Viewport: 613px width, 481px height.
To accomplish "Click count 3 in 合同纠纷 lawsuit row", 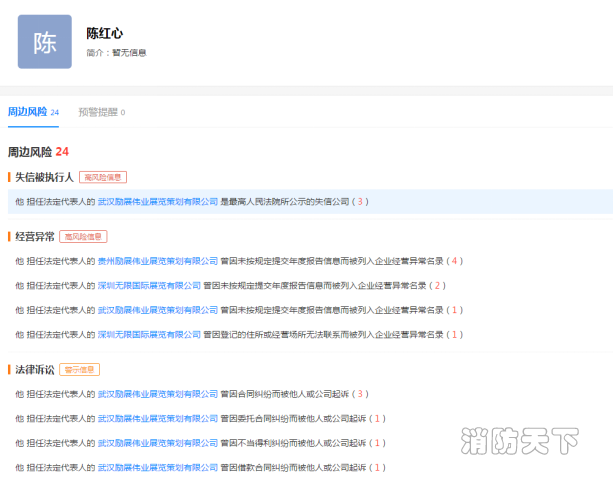I will [x=361, y=394].
